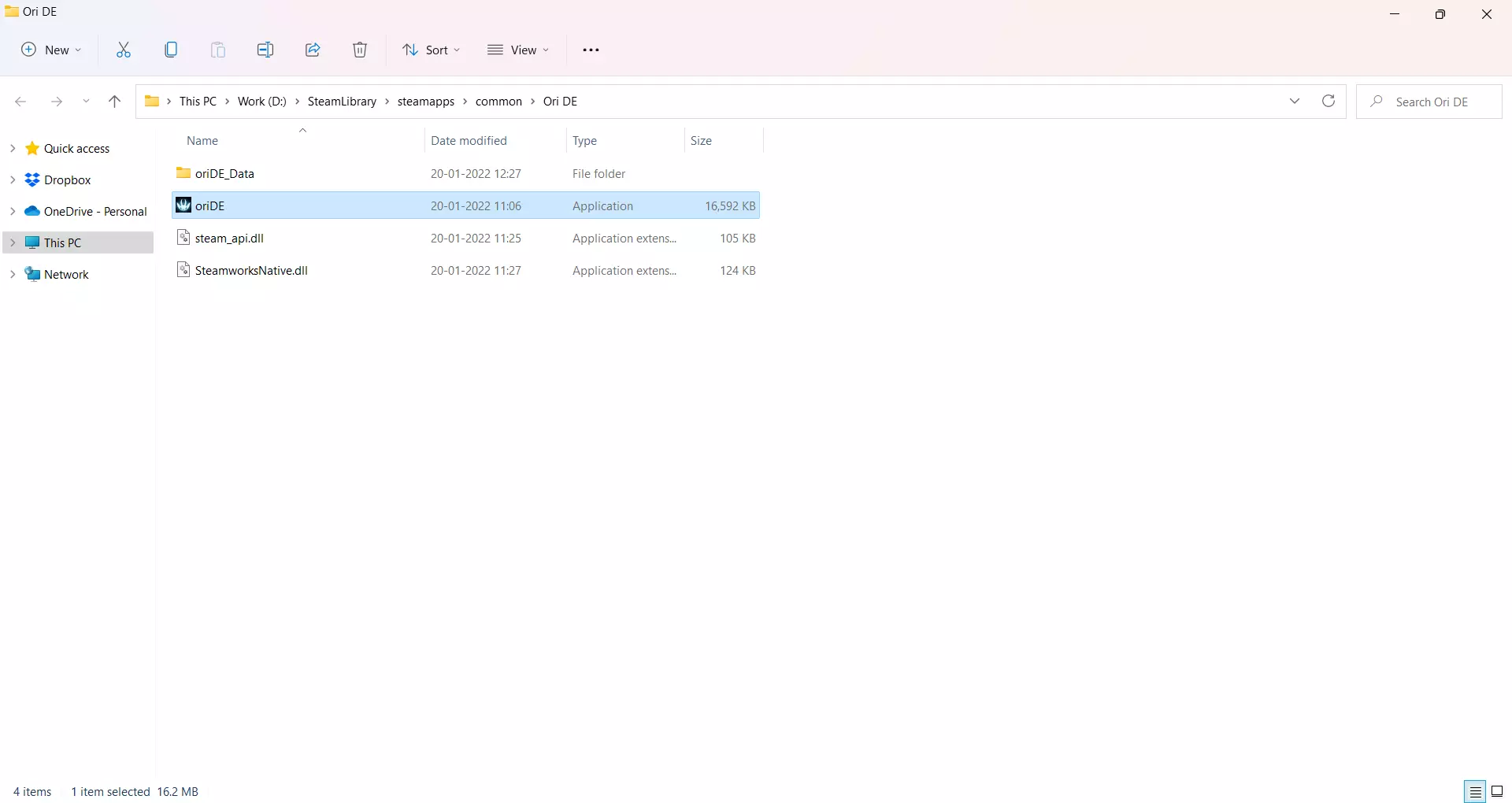Sort files by Type column header
The image size is (1512, 803).
pos(584,141)
